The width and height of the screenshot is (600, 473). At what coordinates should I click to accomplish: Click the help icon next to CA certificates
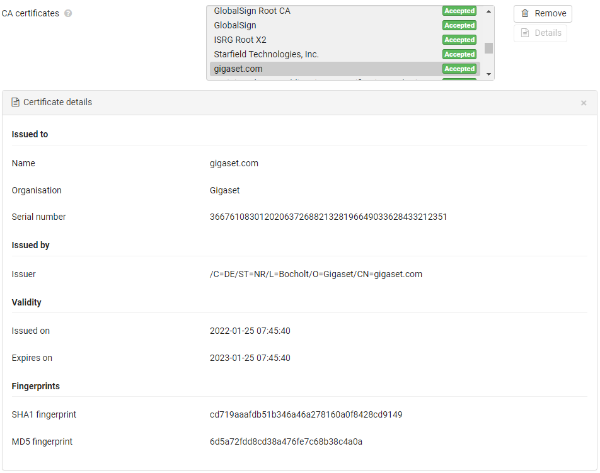coord(68,13)
